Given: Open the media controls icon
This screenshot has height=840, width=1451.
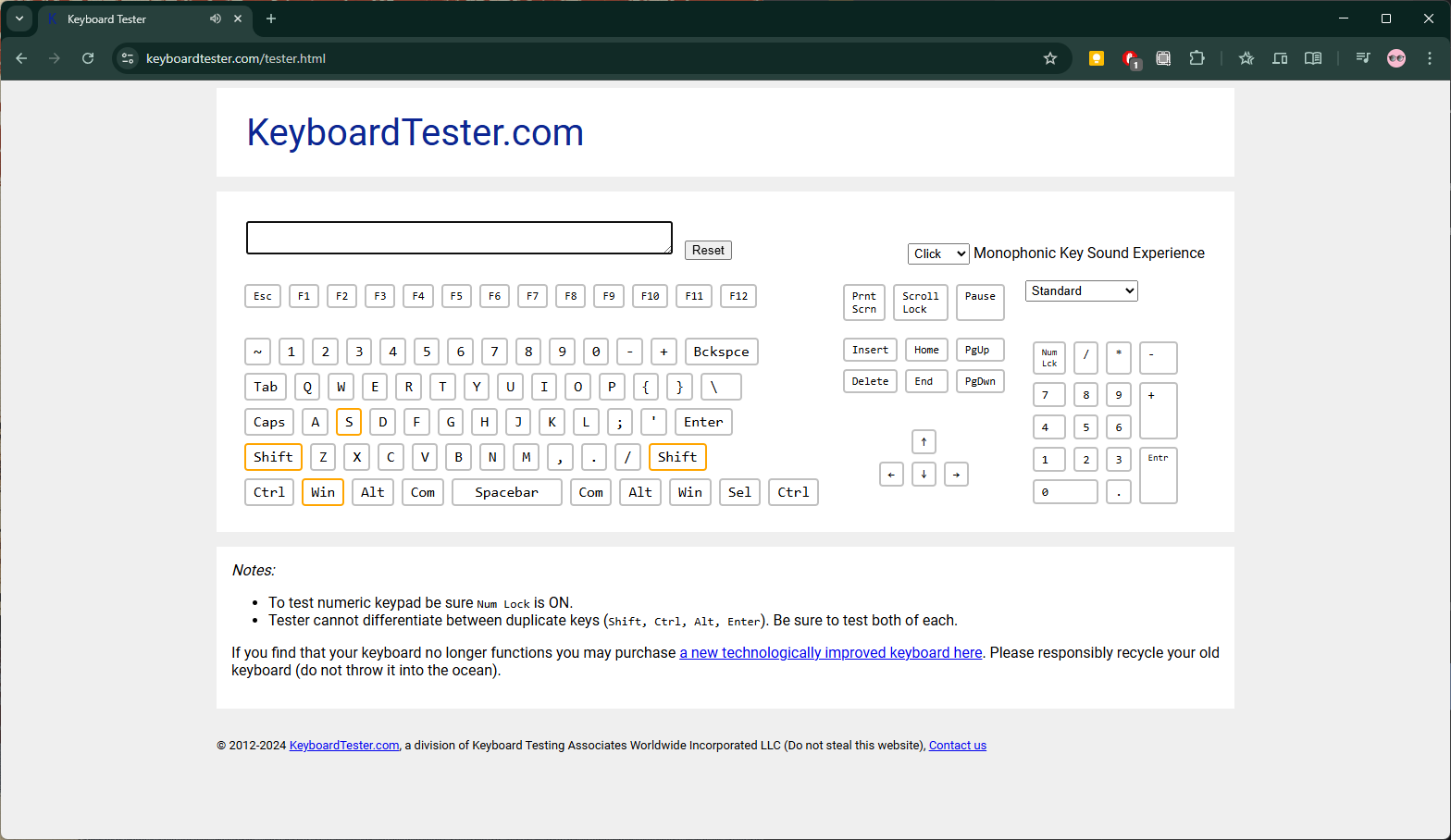Looking at the screenshot, I should (x=1363, y=58).
